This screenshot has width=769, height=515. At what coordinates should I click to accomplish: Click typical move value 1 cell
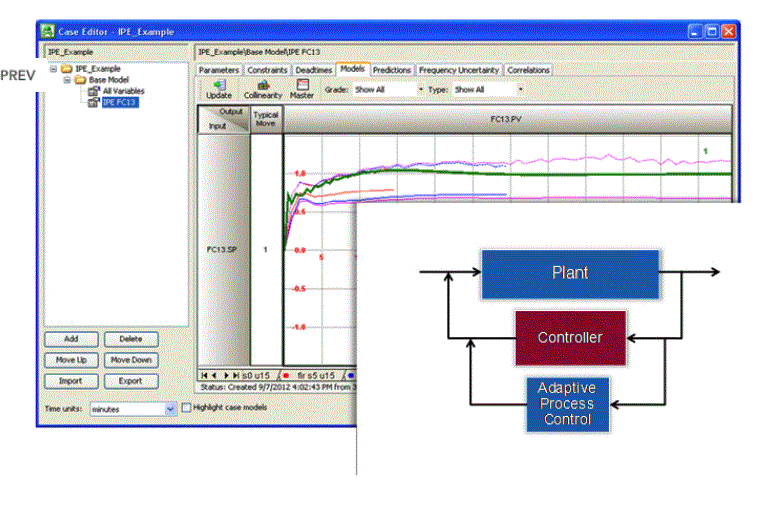266,250
